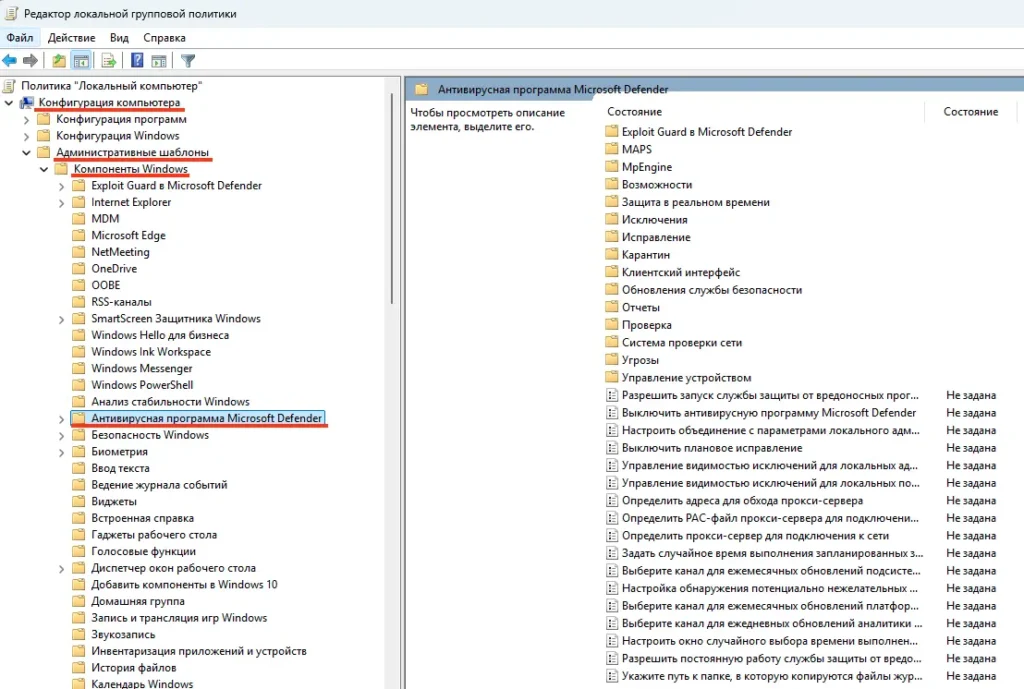The image size is (1024, 689).
Task: Open the Действие menu
Action: (71, 38)
